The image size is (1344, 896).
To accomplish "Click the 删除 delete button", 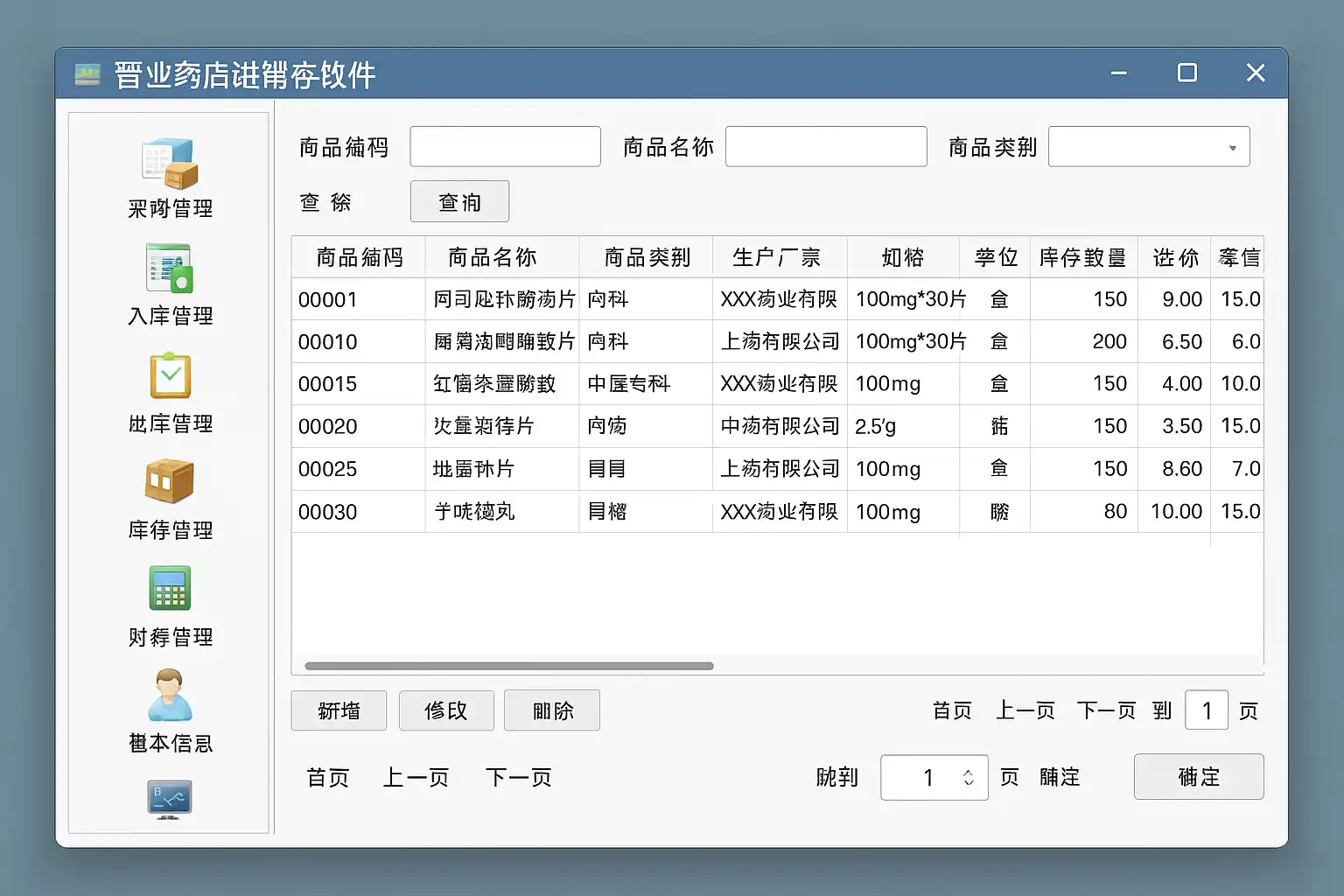I will [x=552, y=710].
